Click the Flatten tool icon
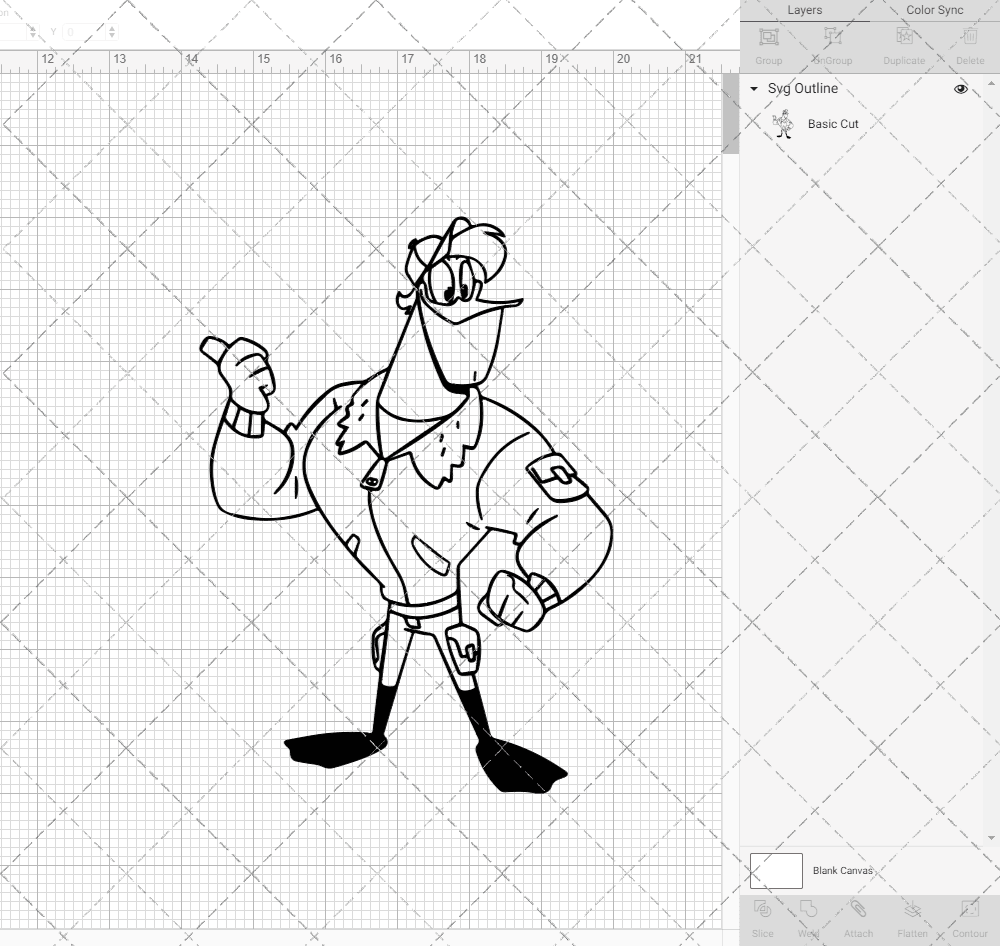This screenshot has width=1000, height=946. tap(913, 908)
